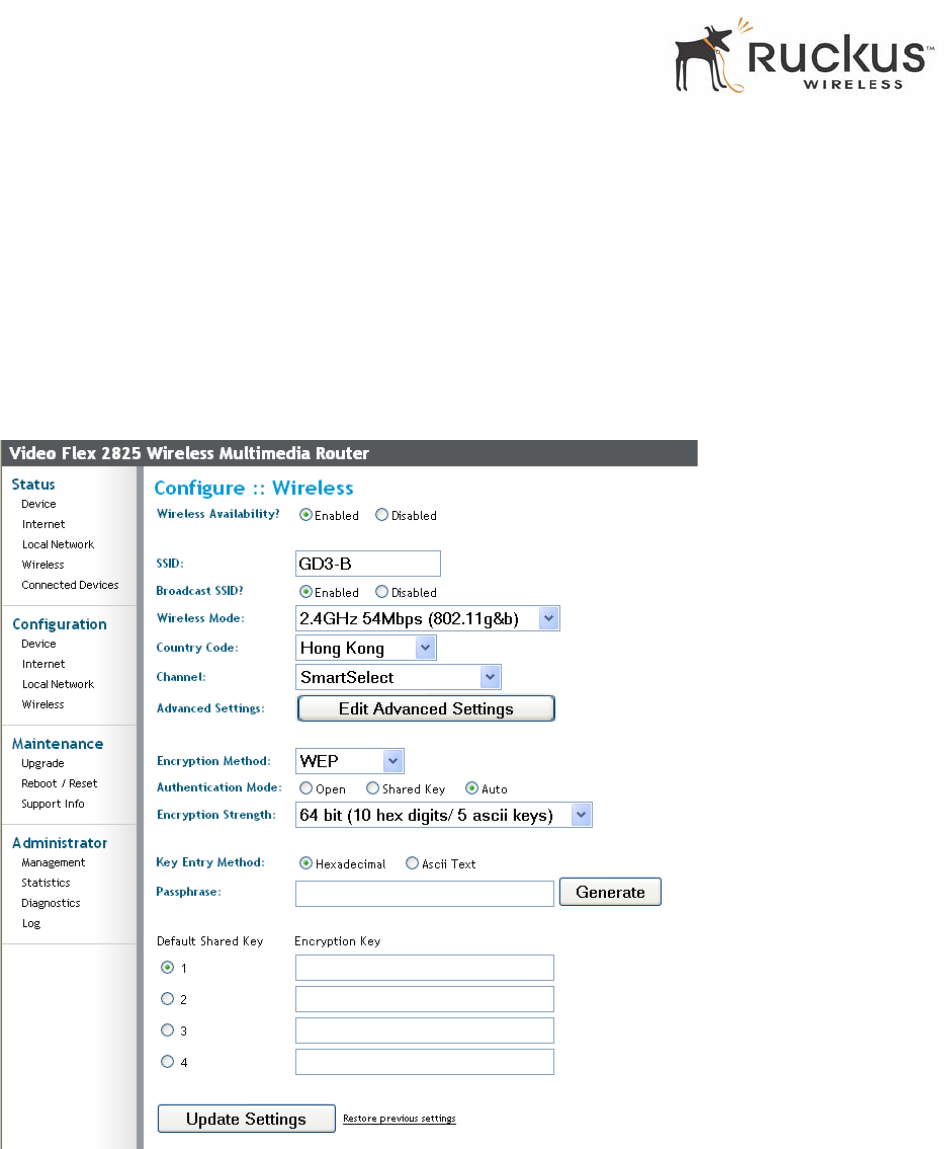Click Encryption Key field 2
The height and width of the screenshot is (1149, 949).
[424, 999]
